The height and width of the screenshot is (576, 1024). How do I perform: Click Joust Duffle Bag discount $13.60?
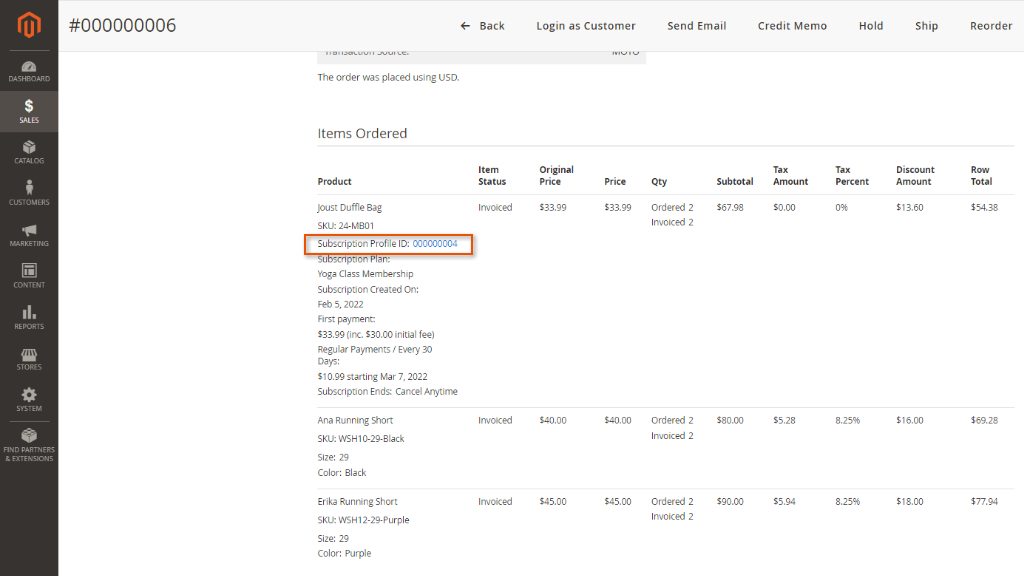point(909,208)
